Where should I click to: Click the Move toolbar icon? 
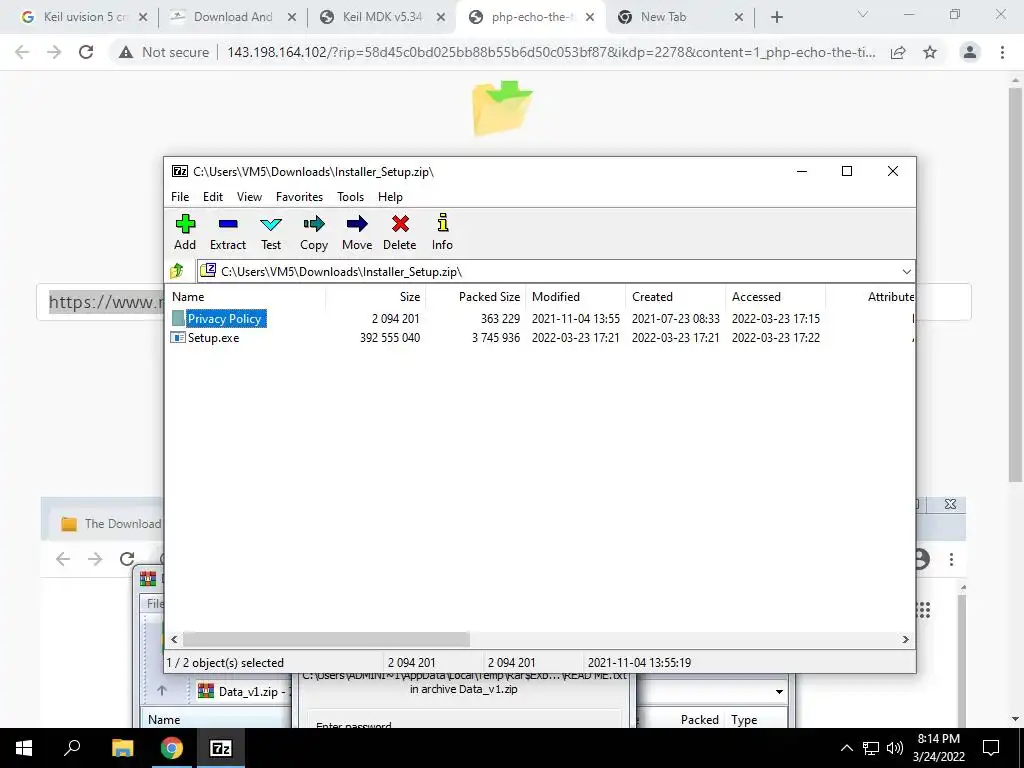pyautogui.click(x=357, y=224)
